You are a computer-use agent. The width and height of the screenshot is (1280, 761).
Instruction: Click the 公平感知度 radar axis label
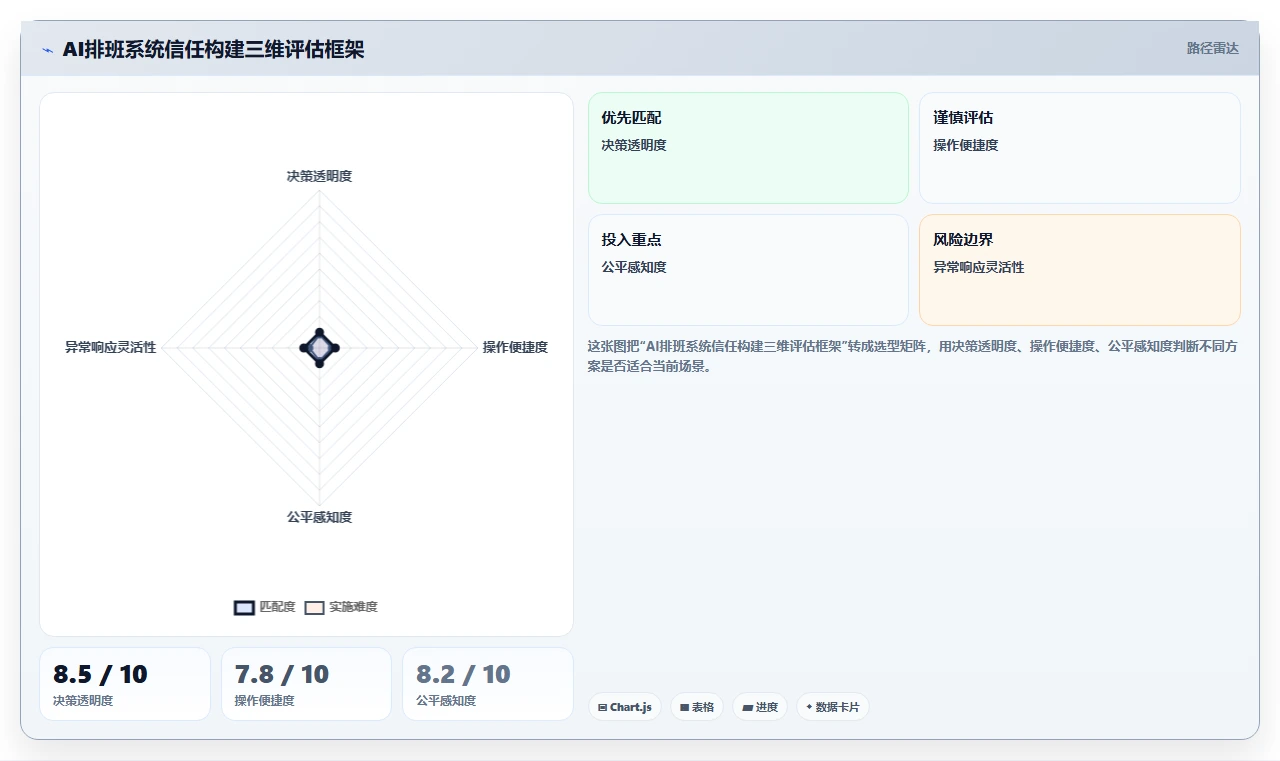point(319,517)
